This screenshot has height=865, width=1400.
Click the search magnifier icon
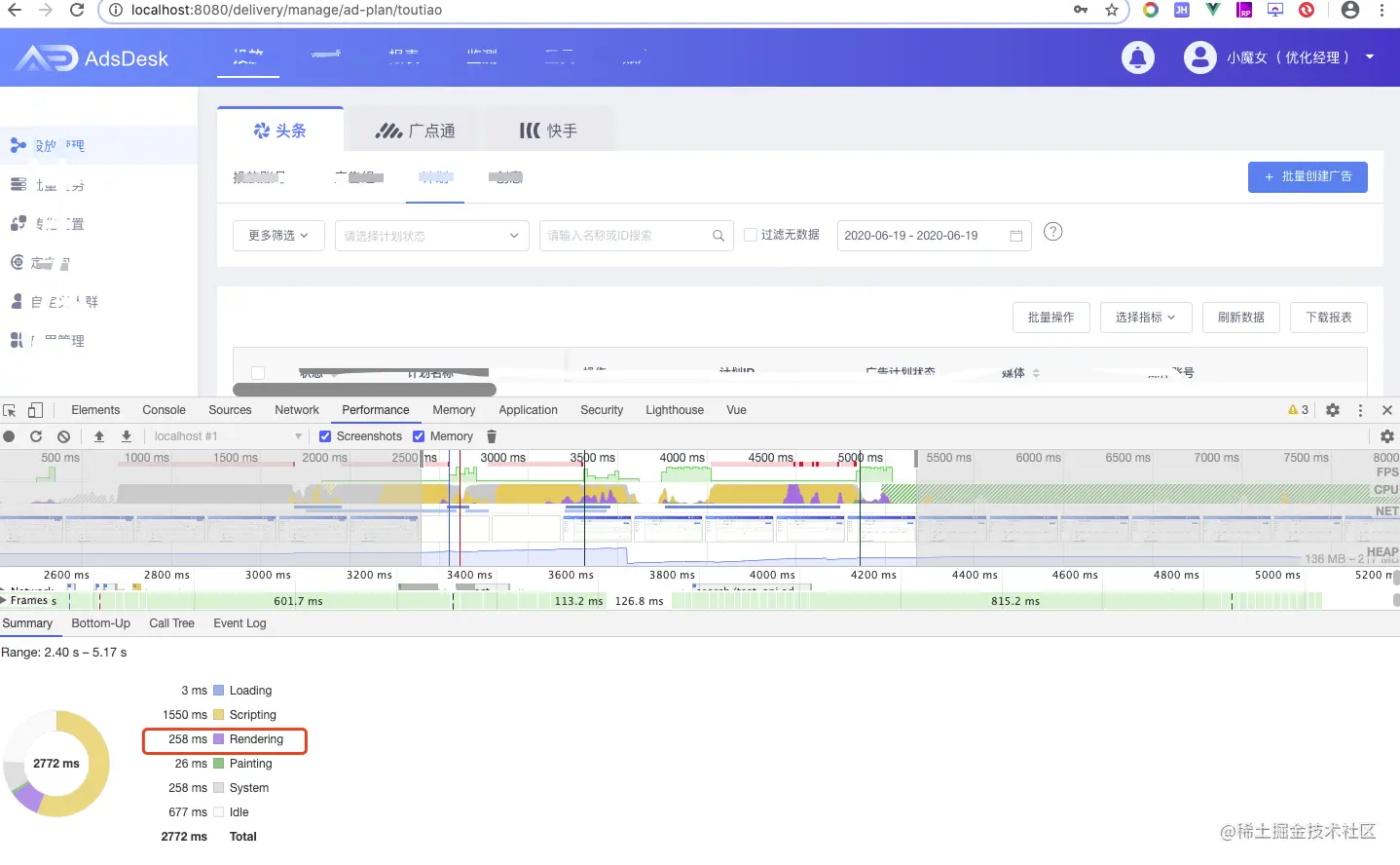[x=718, y=236]
